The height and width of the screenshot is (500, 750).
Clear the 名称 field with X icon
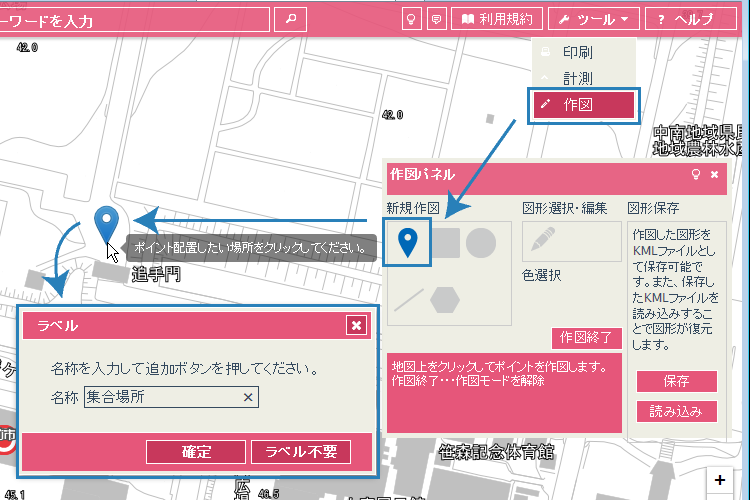click(248, 397)
